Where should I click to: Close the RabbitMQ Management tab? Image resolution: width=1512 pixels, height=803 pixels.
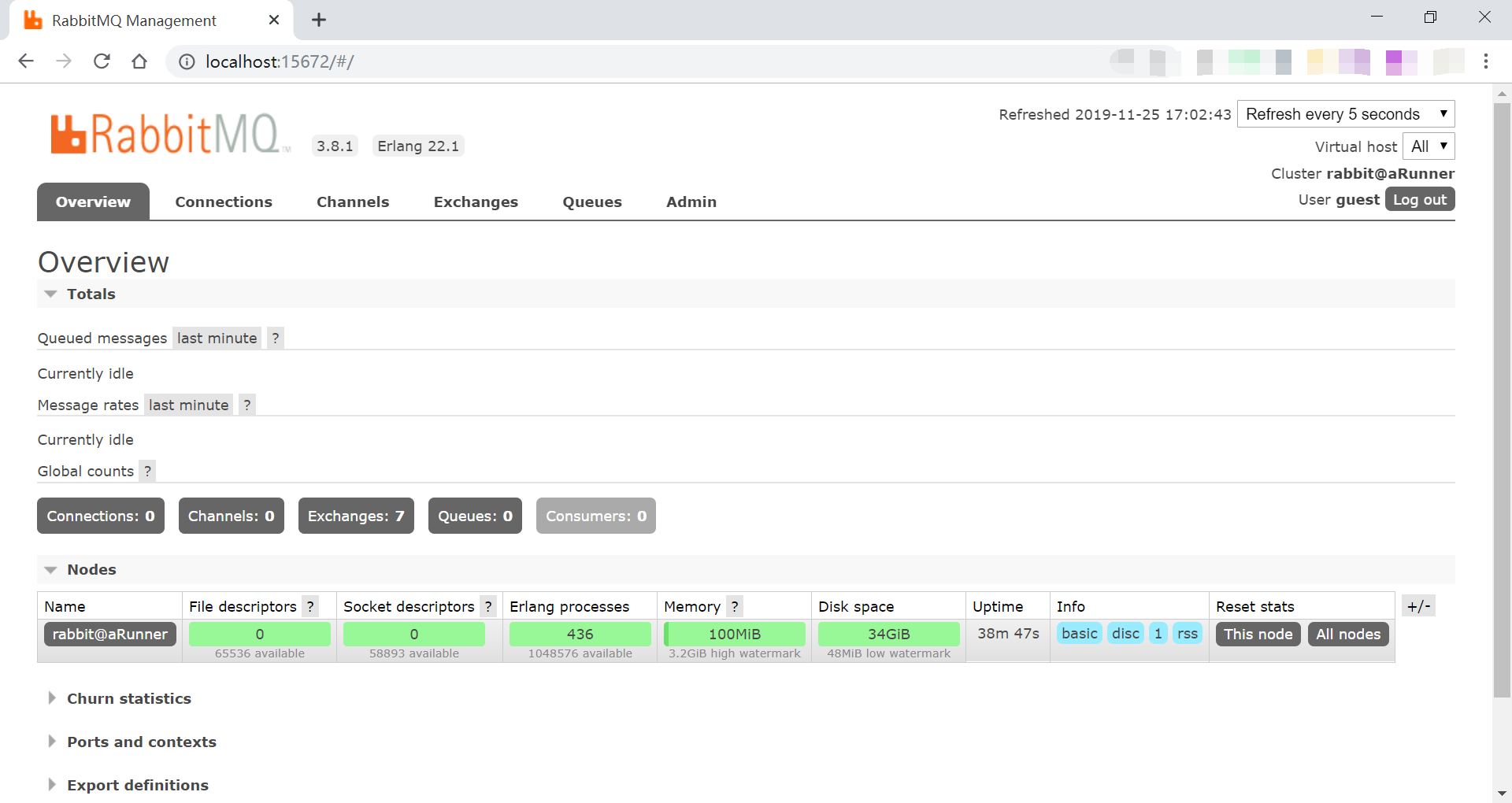click(274, 20)
